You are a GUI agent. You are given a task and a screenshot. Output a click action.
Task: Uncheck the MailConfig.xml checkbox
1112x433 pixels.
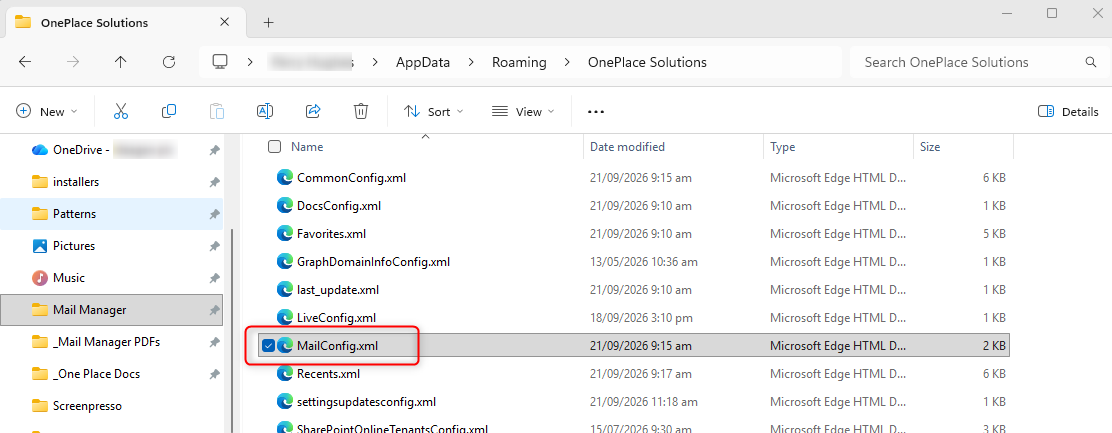tap(268, 345)
